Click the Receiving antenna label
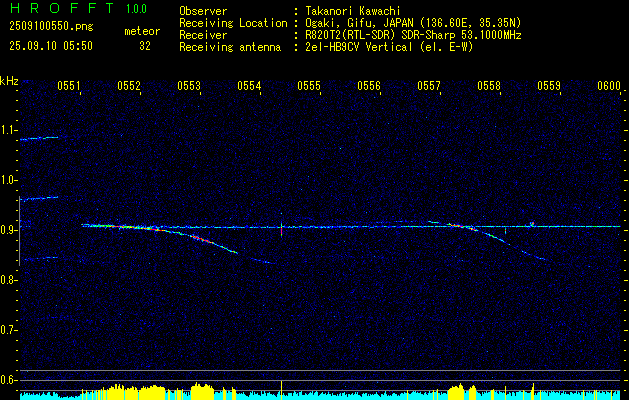The height and width of the screenshot is (400, 629). 230,47
